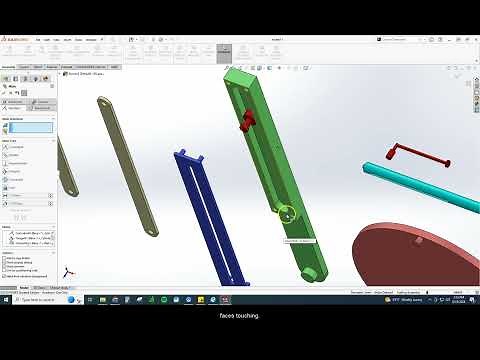Collapse the Mates list section
The image size is (480, 360).
pos(53,227)
